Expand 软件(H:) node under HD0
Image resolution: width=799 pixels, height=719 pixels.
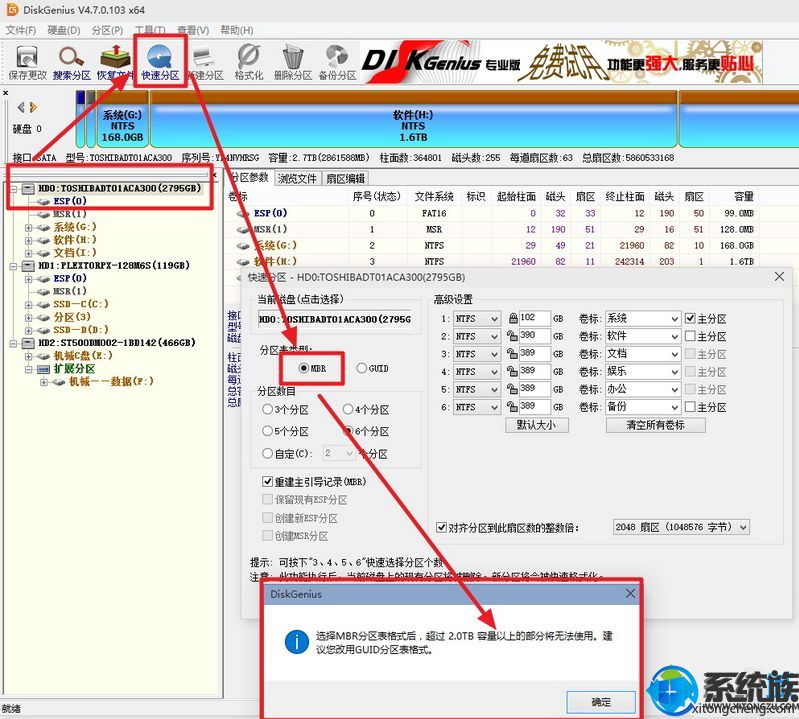(x=29, y=240)
